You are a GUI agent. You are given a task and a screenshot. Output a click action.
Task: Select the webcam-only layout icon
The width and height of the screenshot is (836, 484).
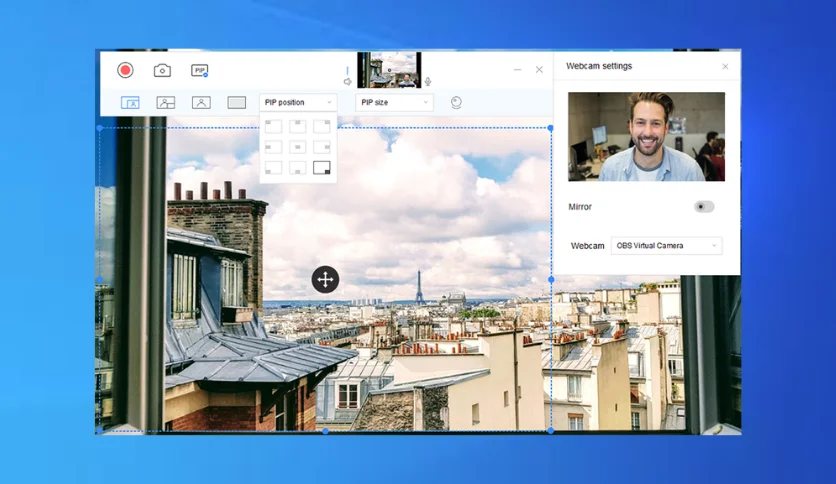(201, 102)
